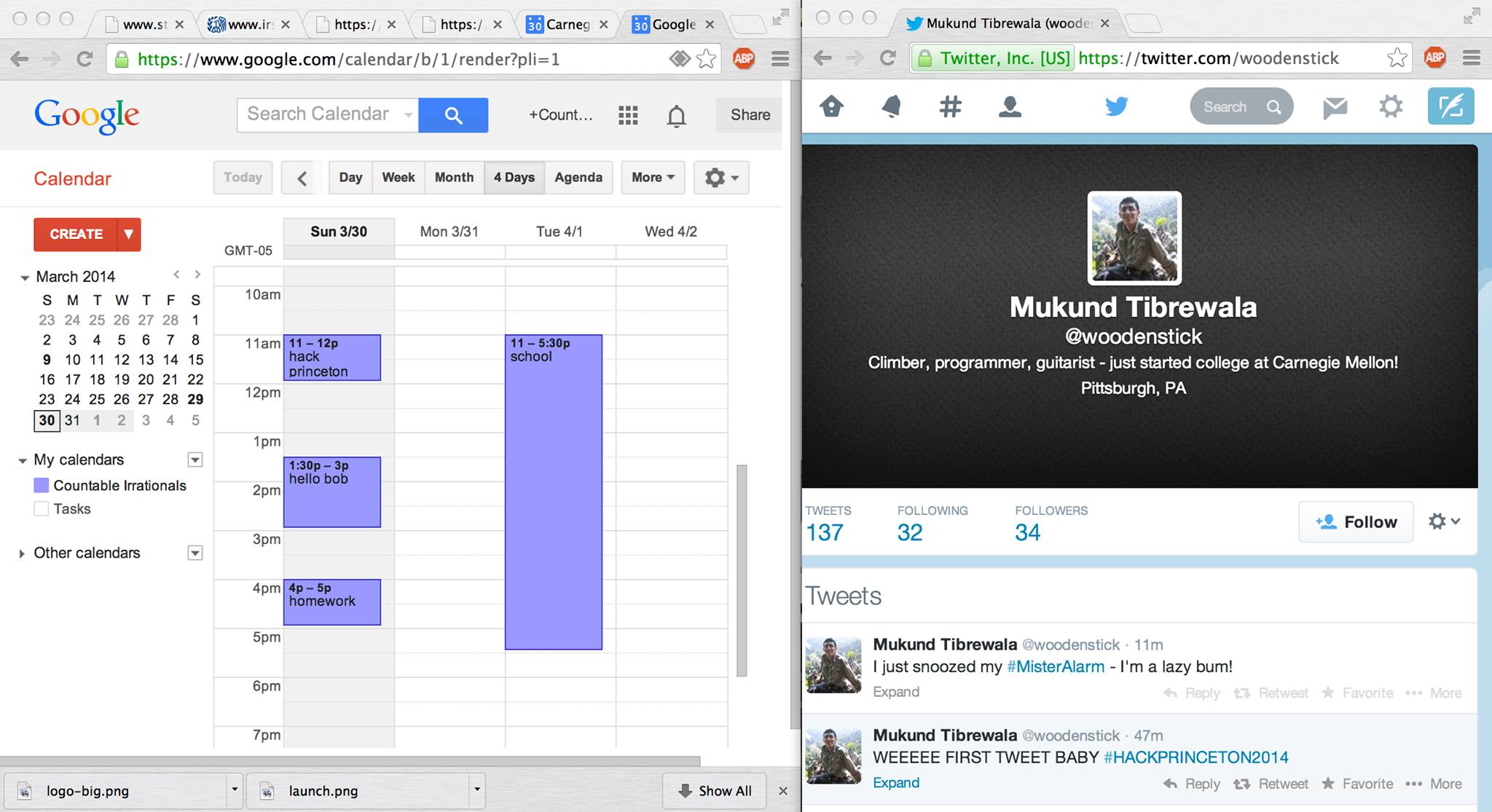This screenshot has width=1492, height=812.
Task: Click the Twitter Discover hashtag icon
Action: click(x=949, y=107)
